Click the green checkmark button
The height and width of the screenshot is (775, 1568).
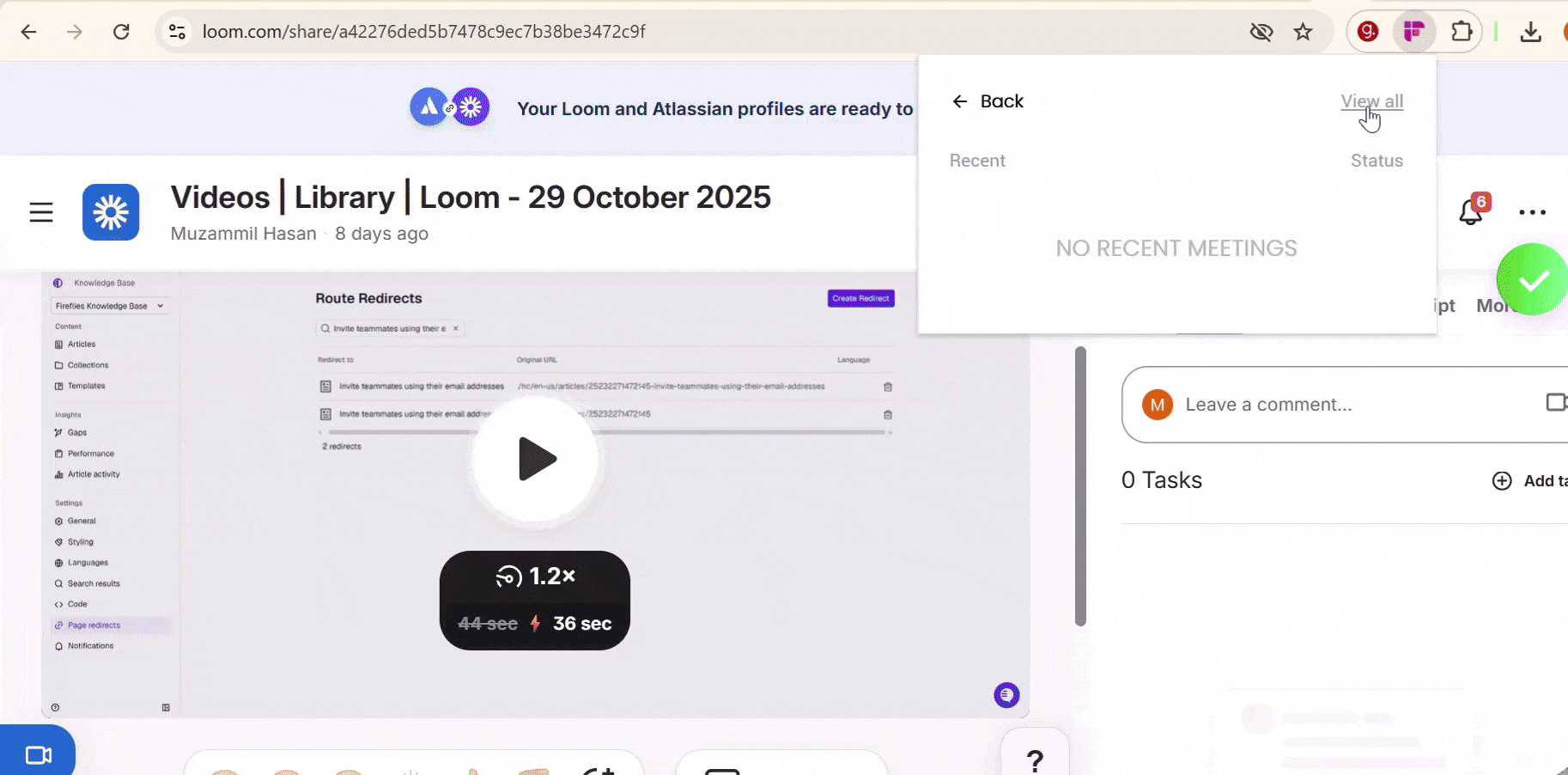click(x=1533, y=279)
